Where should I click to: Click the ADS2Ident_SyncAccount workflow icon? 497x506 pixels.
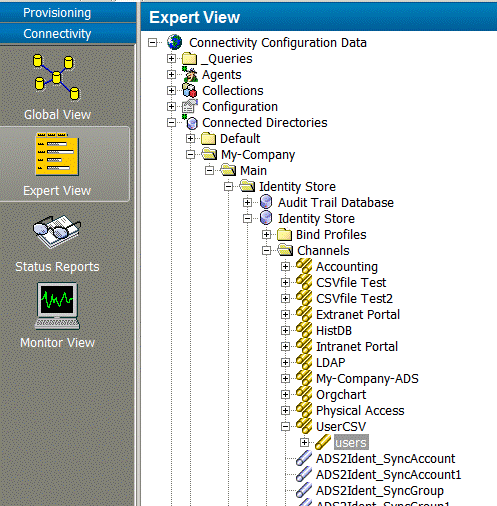click(x=304, y=458)
